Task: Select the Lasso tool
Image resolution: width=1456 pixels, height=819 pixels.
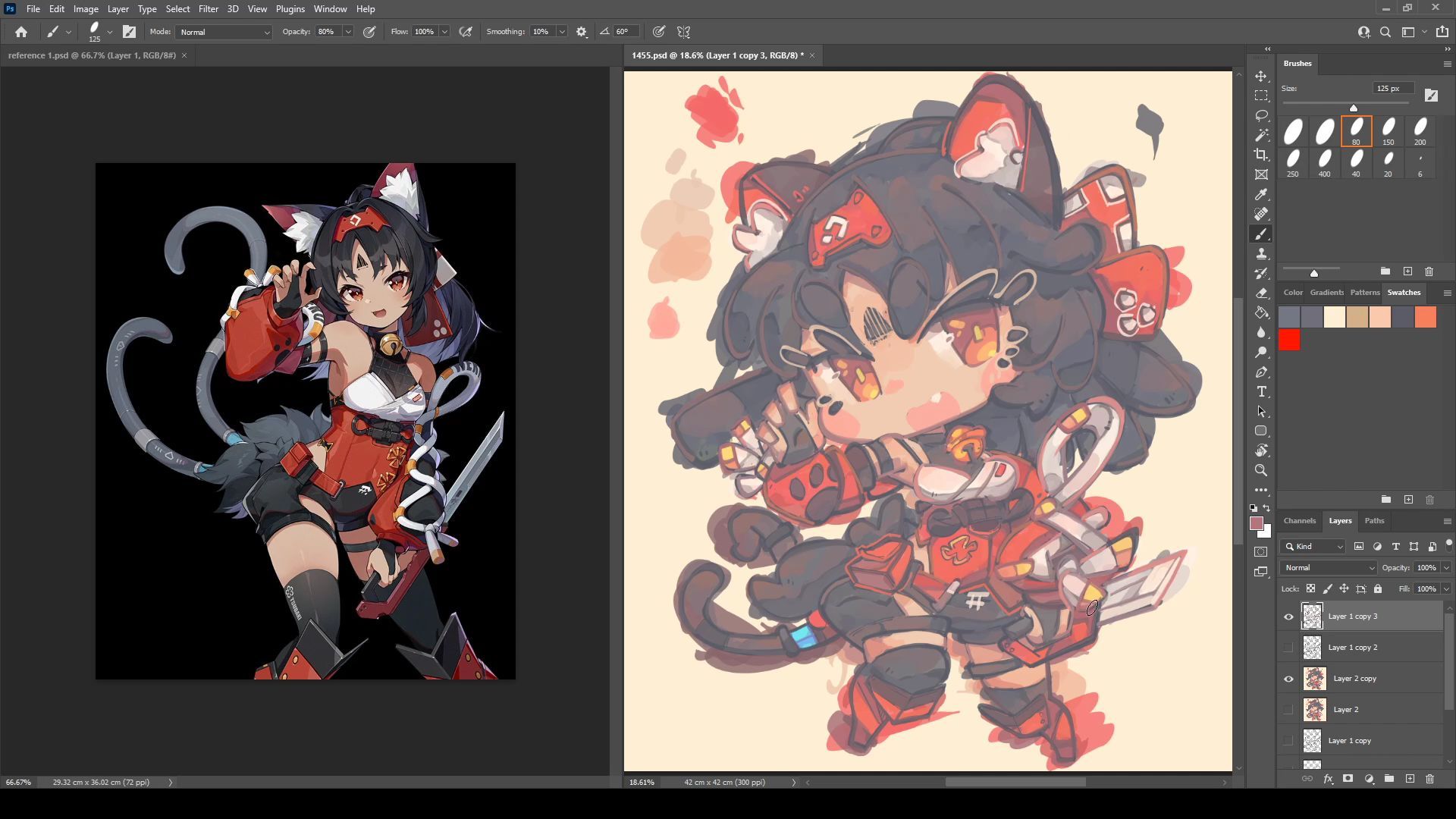Action: [1261, 116]
